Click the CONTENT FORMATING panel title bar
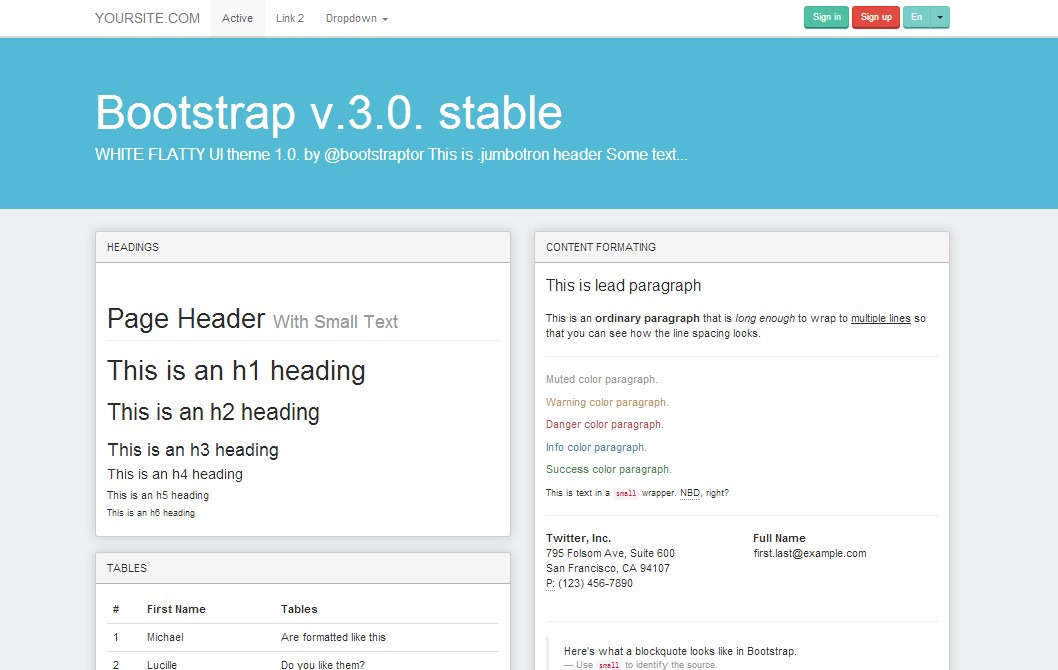 coord(741,247)
